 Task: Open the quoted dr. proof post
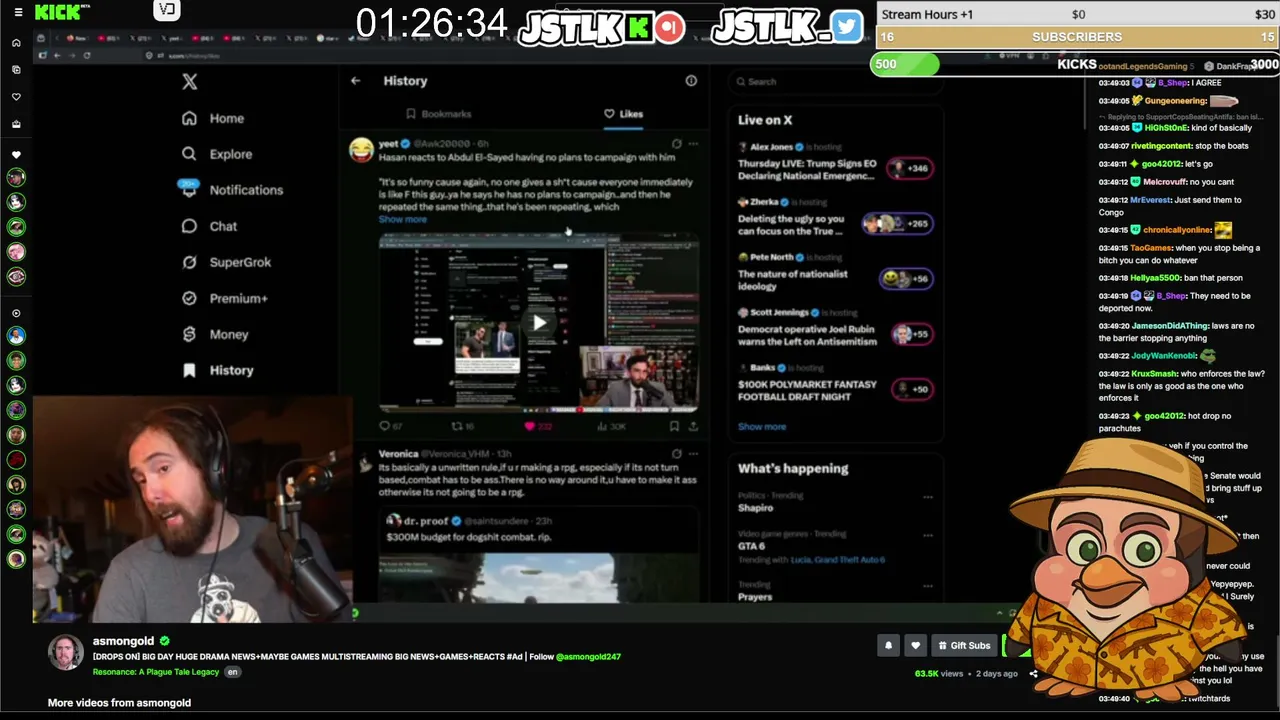click(539, 556)
